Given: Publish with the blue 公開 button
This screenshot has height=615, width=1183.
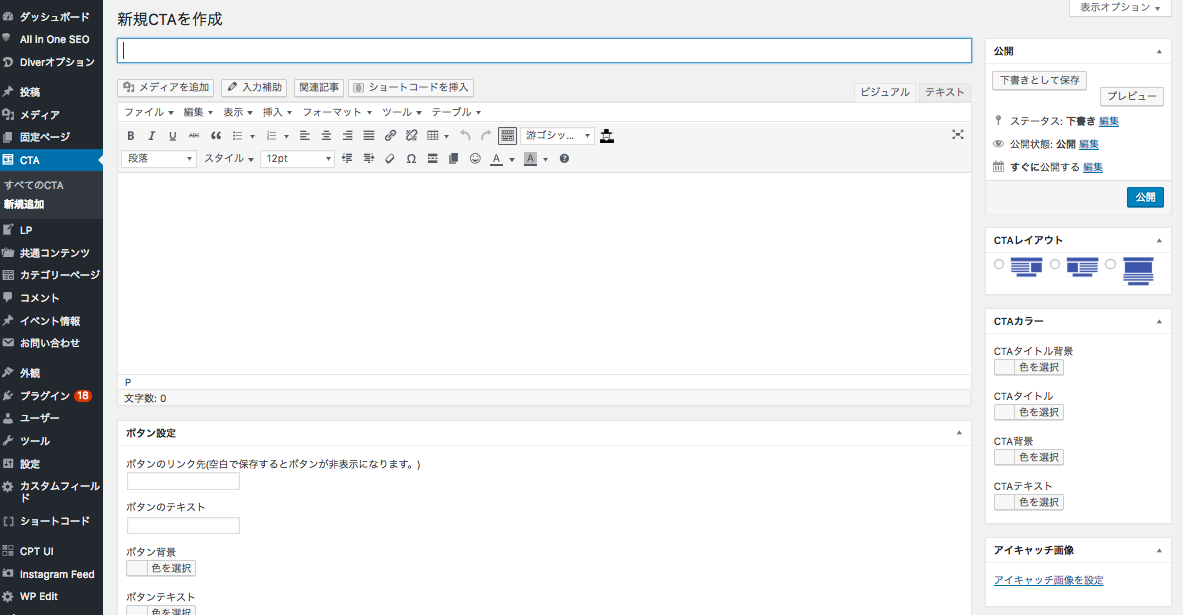Looking at the screenshot, I should click(1145, 197).
